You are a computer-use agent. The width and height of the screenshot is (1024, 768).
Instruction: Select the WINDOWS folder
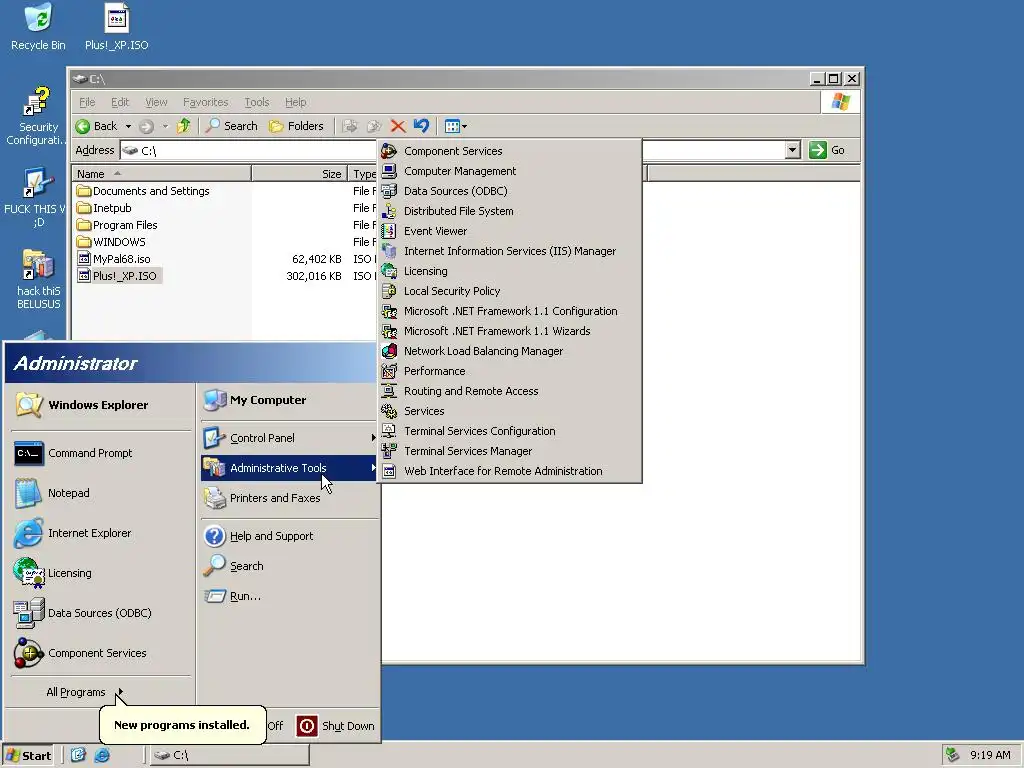(111, 242)
